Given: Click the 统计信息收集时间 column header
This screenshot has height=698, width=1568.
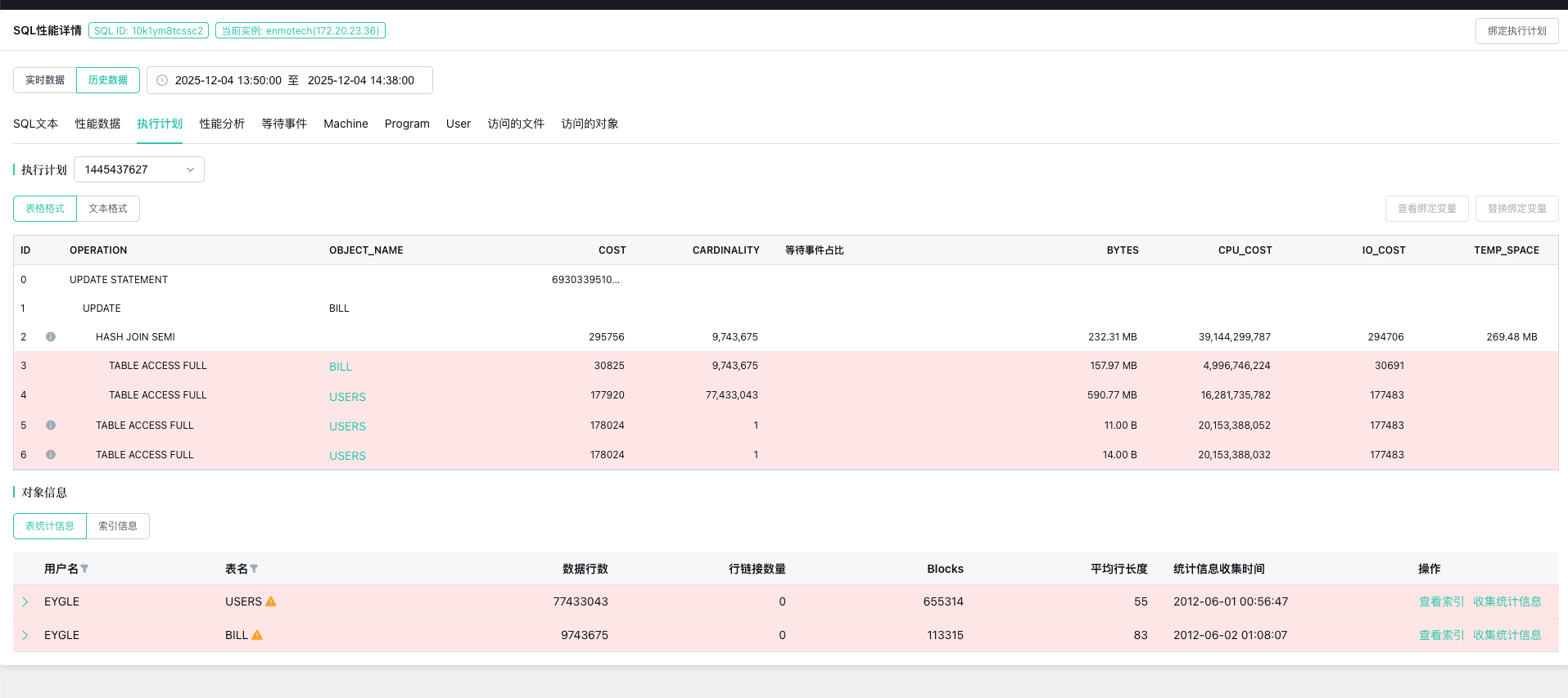Looking at the screenshot, I should (x=1219, y=569).
